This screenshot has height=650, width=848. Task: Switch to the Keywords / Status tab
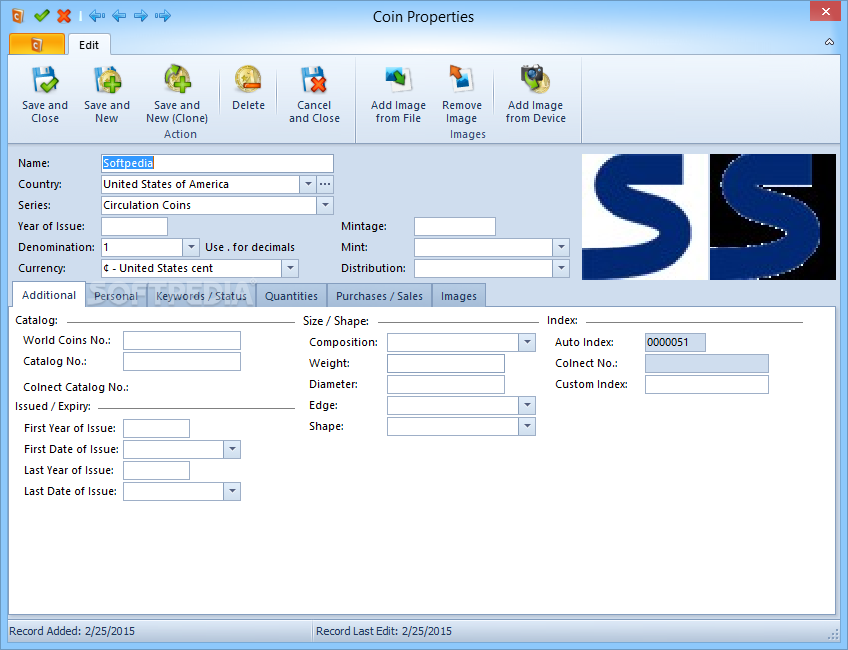click(x=201, y=296)
